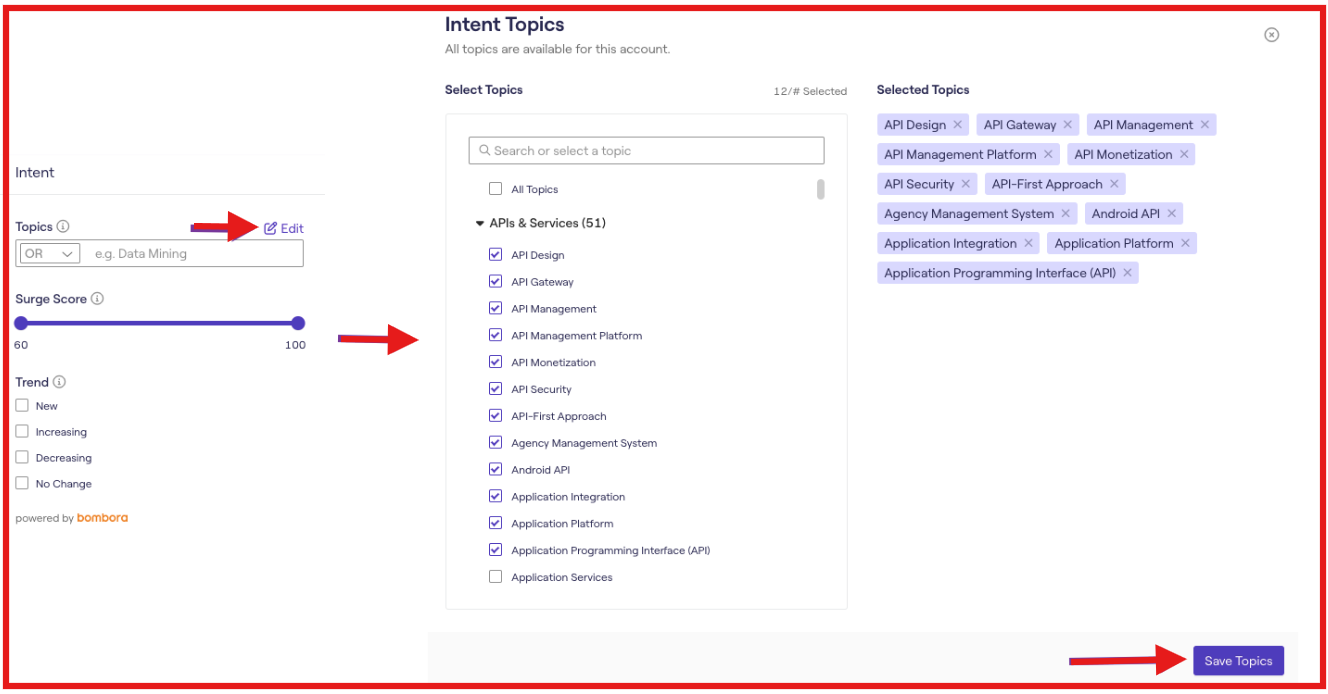Check the All Topics checkbox

(495, 189)
